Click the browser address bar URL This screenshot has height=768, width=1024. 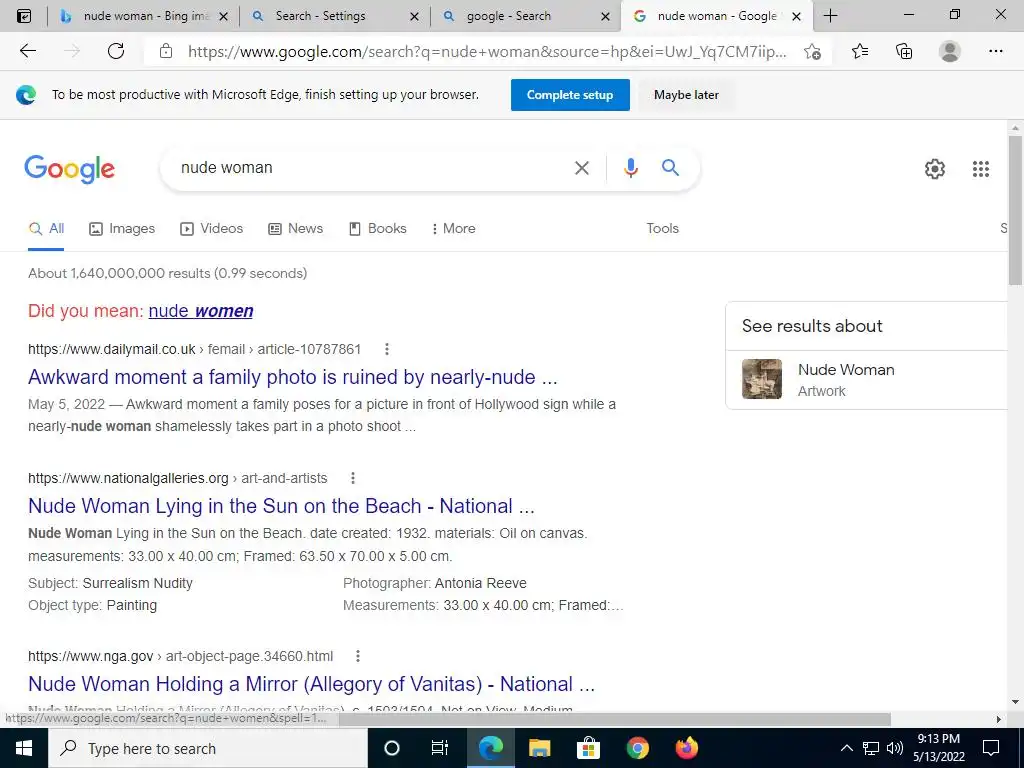click(487, 51)
